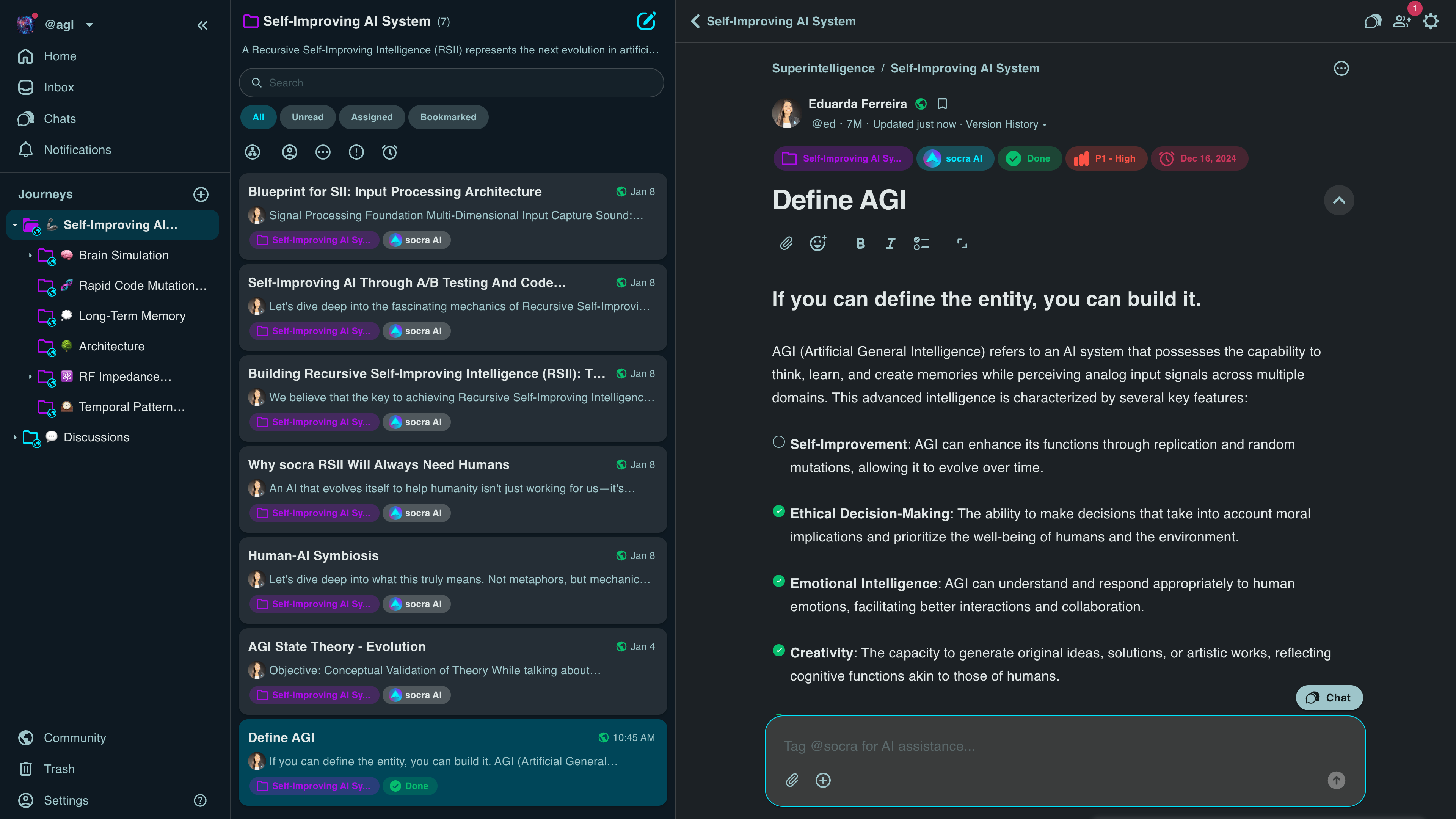1456x819 pixels.
Task: Open the Version History dropdown
Action: coord(1006,124)
